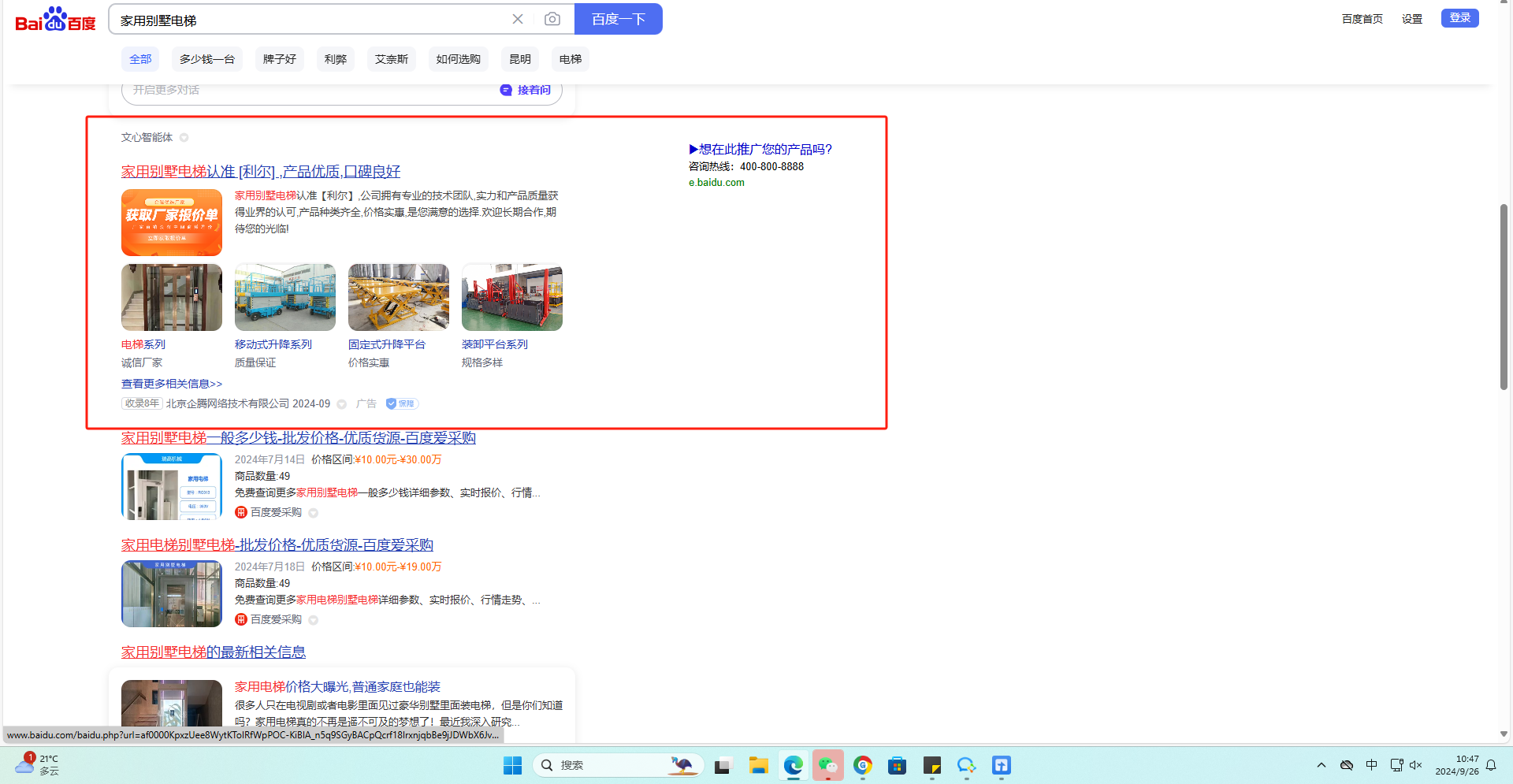This screenshot has height=784, width=1513.
Task: Open 家用别墅电梯一般多少钱 result title
Action: tap(299, 438)
